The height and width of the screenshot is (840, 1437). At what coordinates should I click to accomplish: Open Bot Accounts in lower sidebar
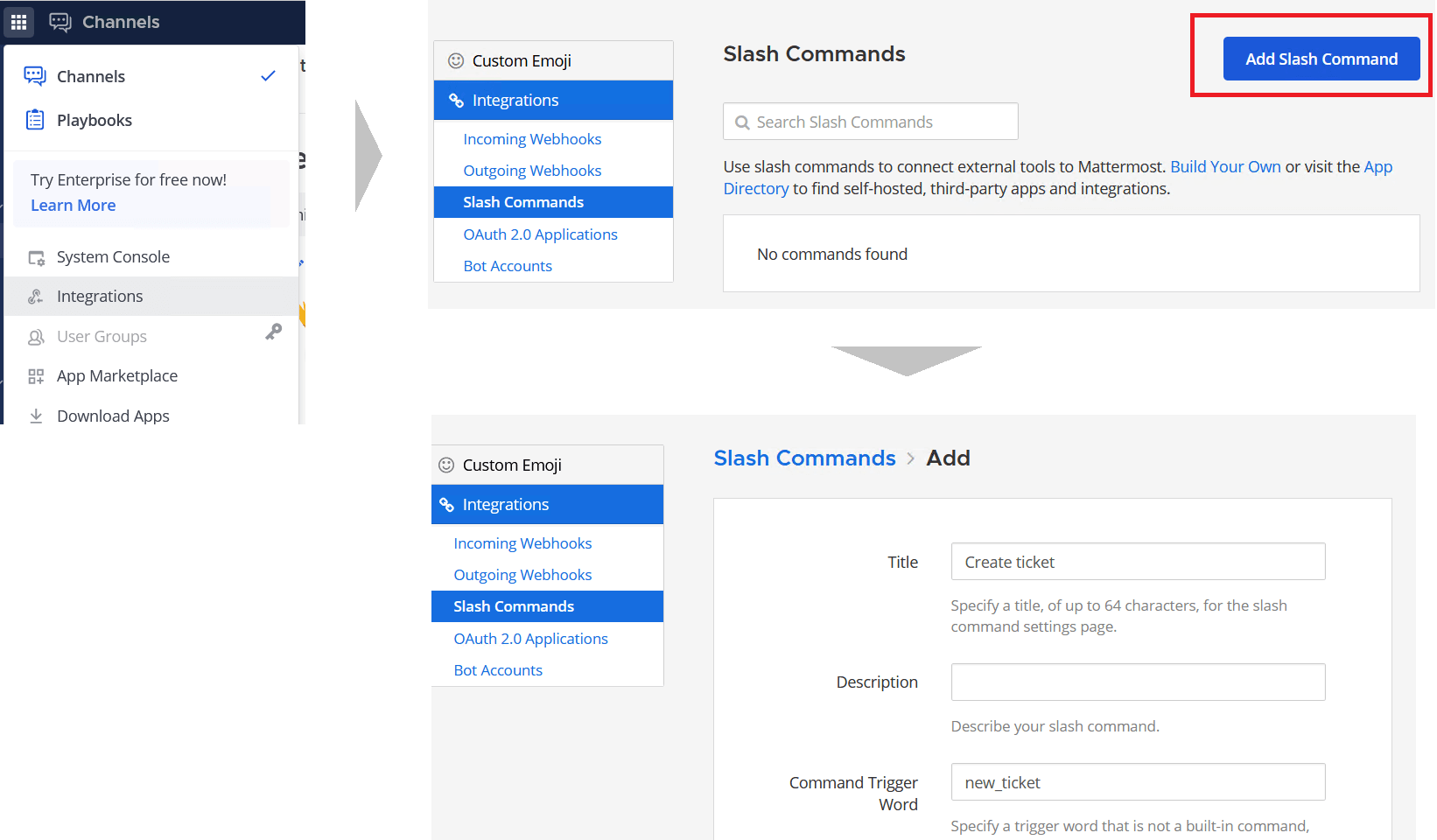498,670
